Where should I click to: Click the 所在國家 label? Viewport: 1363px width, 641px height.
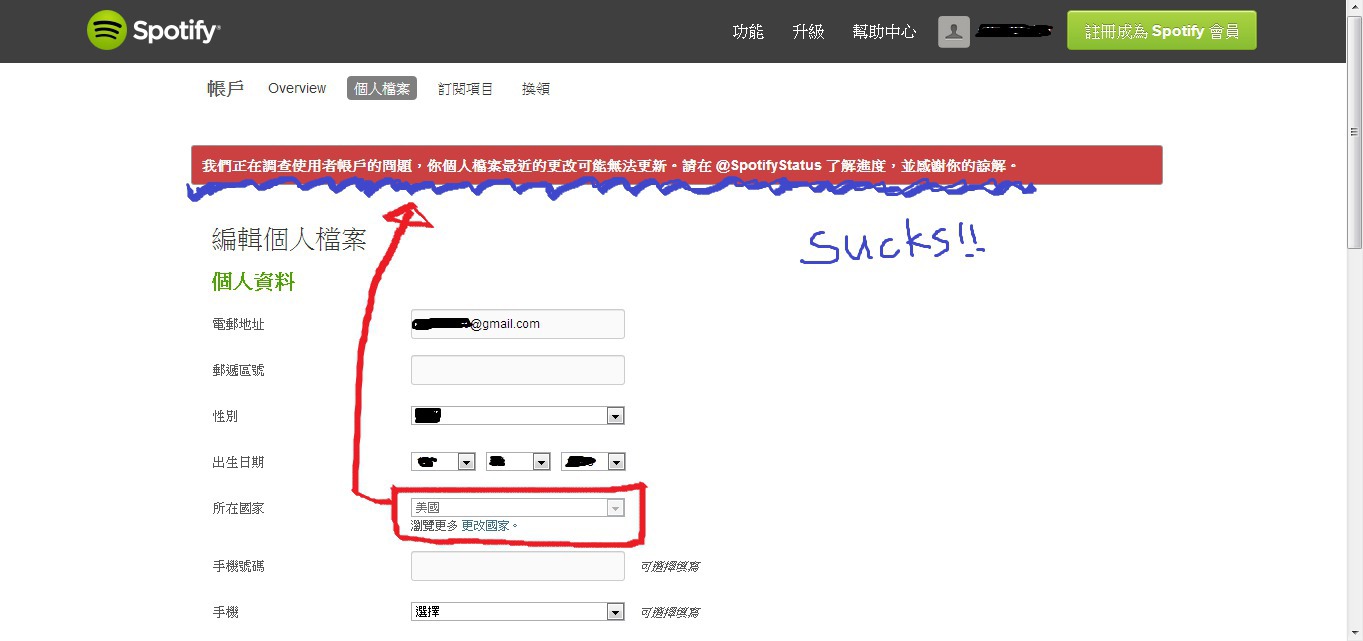point(238,508)
